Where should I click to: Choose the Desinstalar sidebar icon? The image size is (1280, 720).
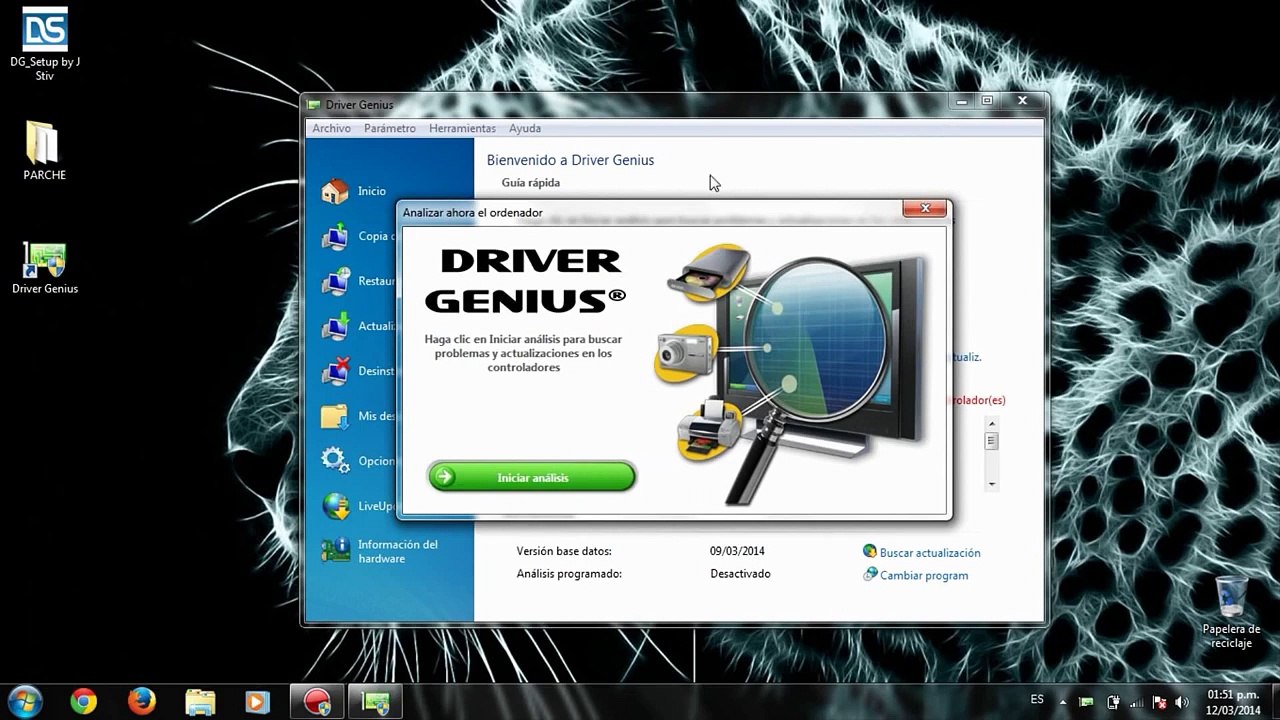pyautogui.click(x=335, y=371)
